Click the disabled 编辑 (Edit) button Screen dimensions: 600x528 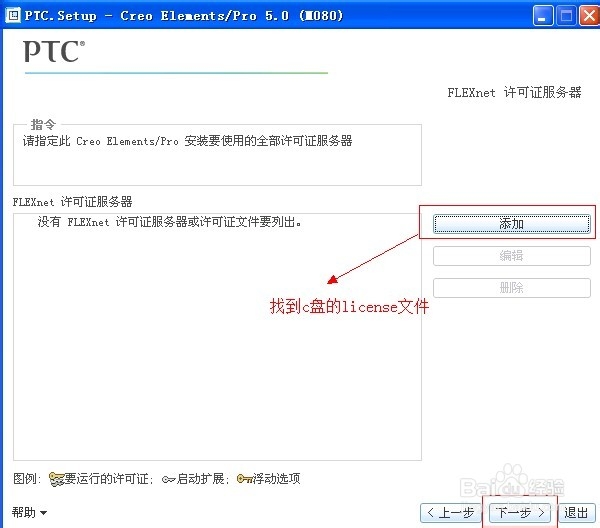(512, 256)
